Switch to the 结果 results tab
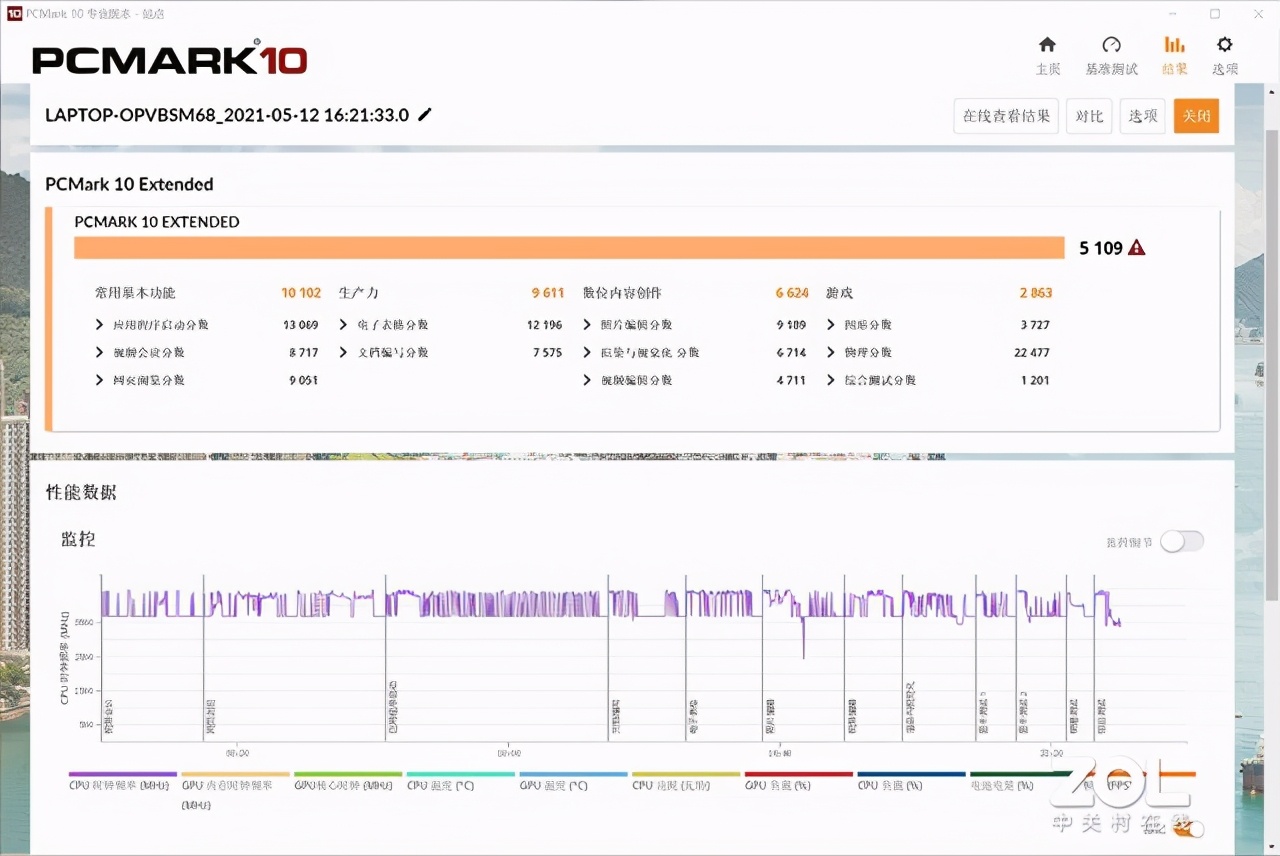Screen dimensions: 1280x856 pos(1174,56)
